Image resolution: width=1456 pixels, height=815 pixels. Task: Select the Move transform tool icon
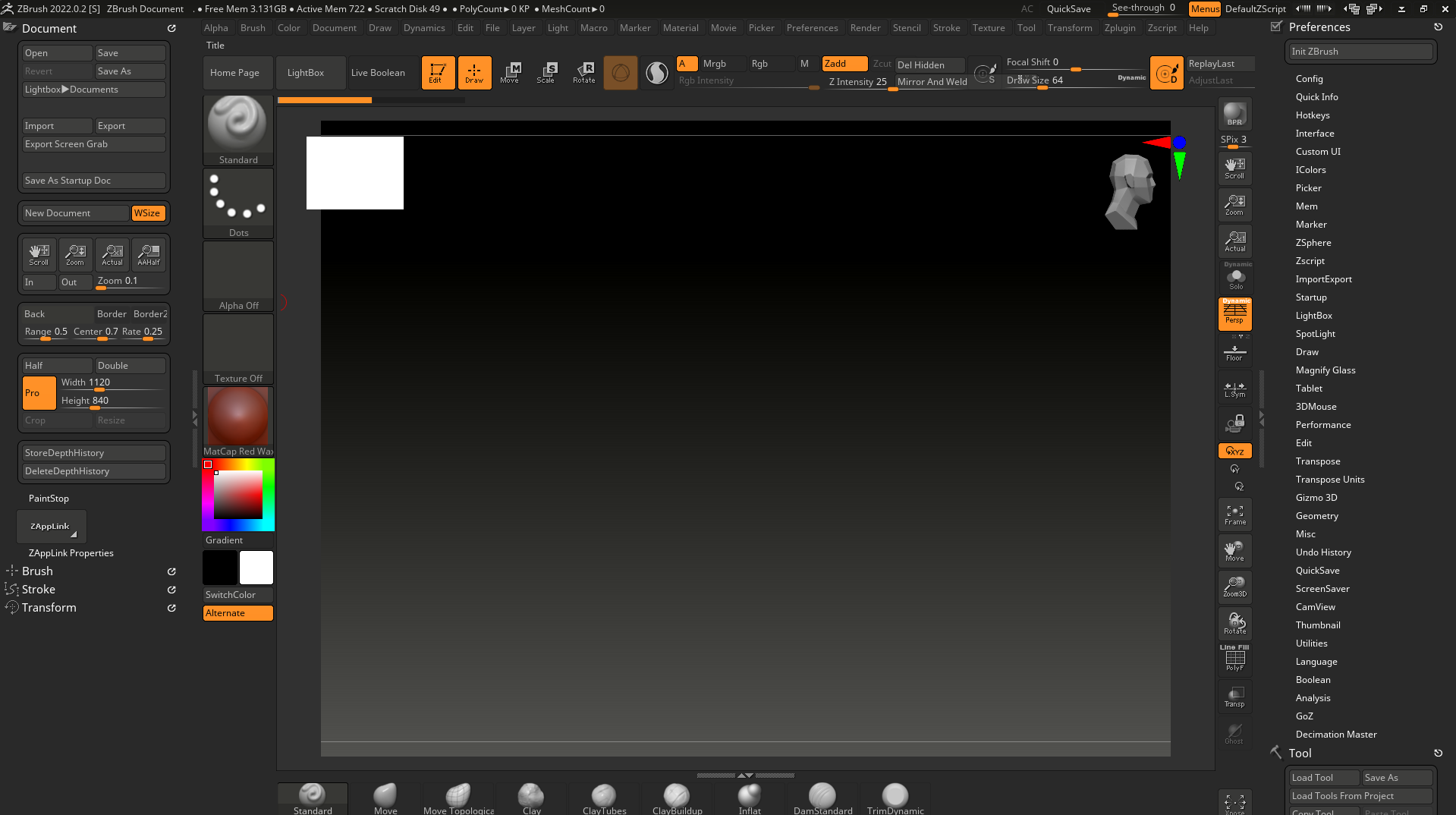(511, 72)
